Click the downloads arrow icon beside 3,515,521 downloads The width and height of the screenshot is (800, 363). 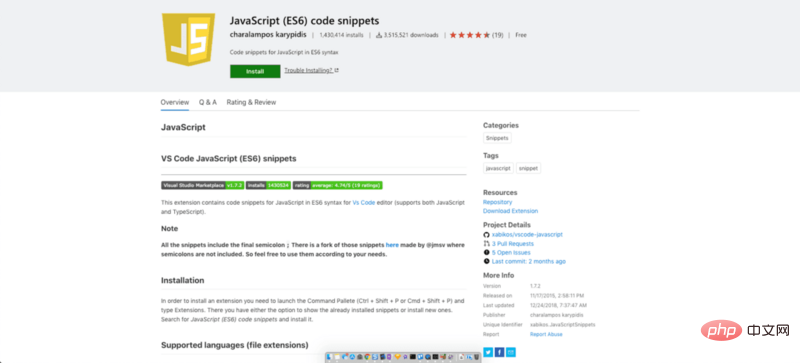[x=379, y=35]
